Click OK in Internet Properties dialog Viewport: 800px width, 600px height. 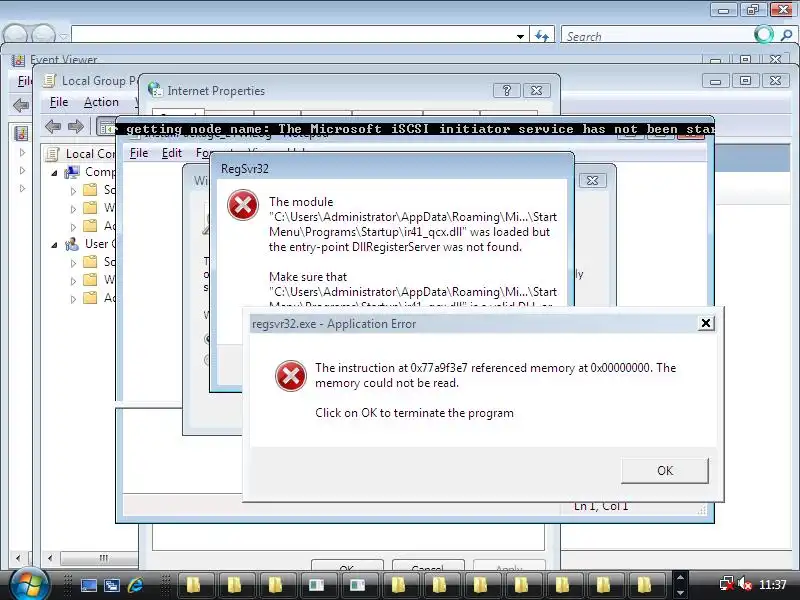click(x=347, y=566)
